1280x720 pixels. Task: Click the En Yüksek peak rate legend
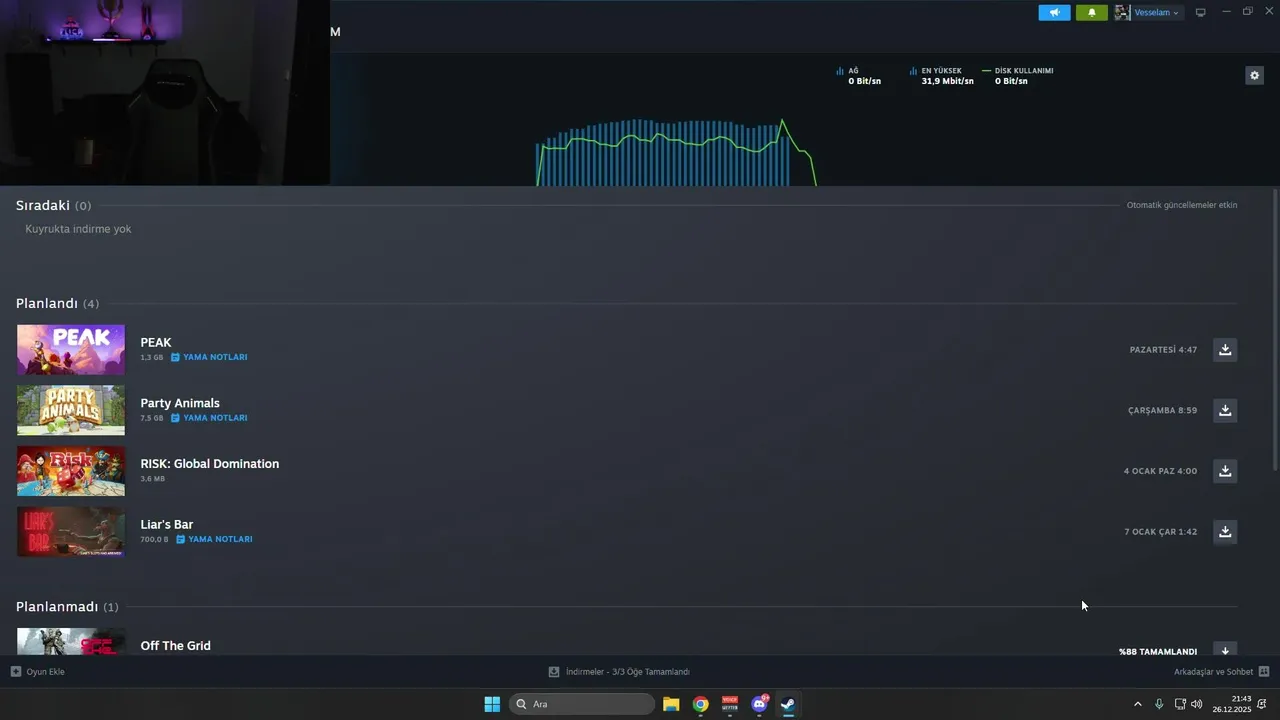(941, 76)
